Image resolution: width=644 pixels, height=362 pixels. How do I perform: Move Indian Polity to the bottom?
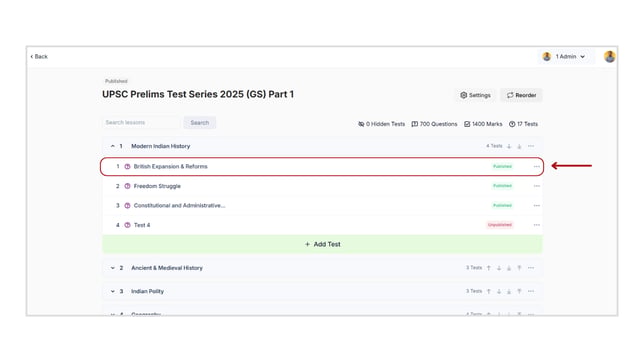509,291
